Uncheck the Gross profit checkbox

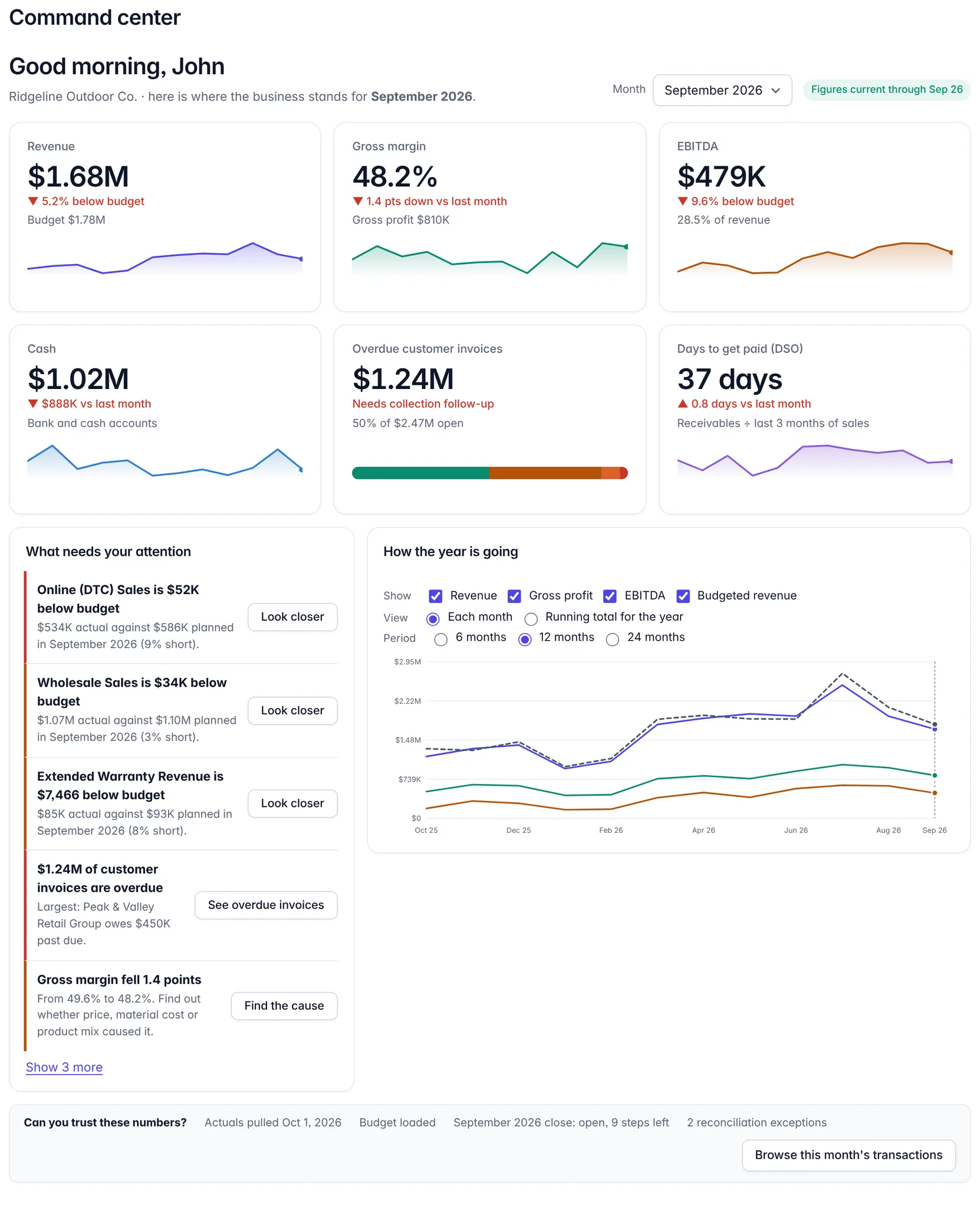pos(514,596)
